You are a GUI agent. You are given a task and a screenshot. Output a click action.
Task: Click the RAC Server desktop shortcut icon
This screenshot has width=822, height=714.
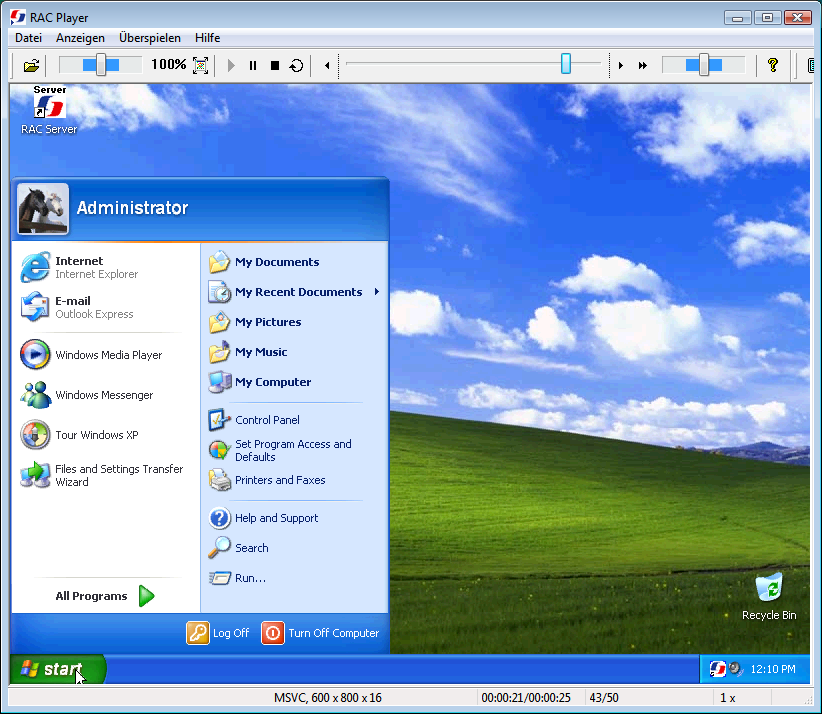(x=49, y=110)
